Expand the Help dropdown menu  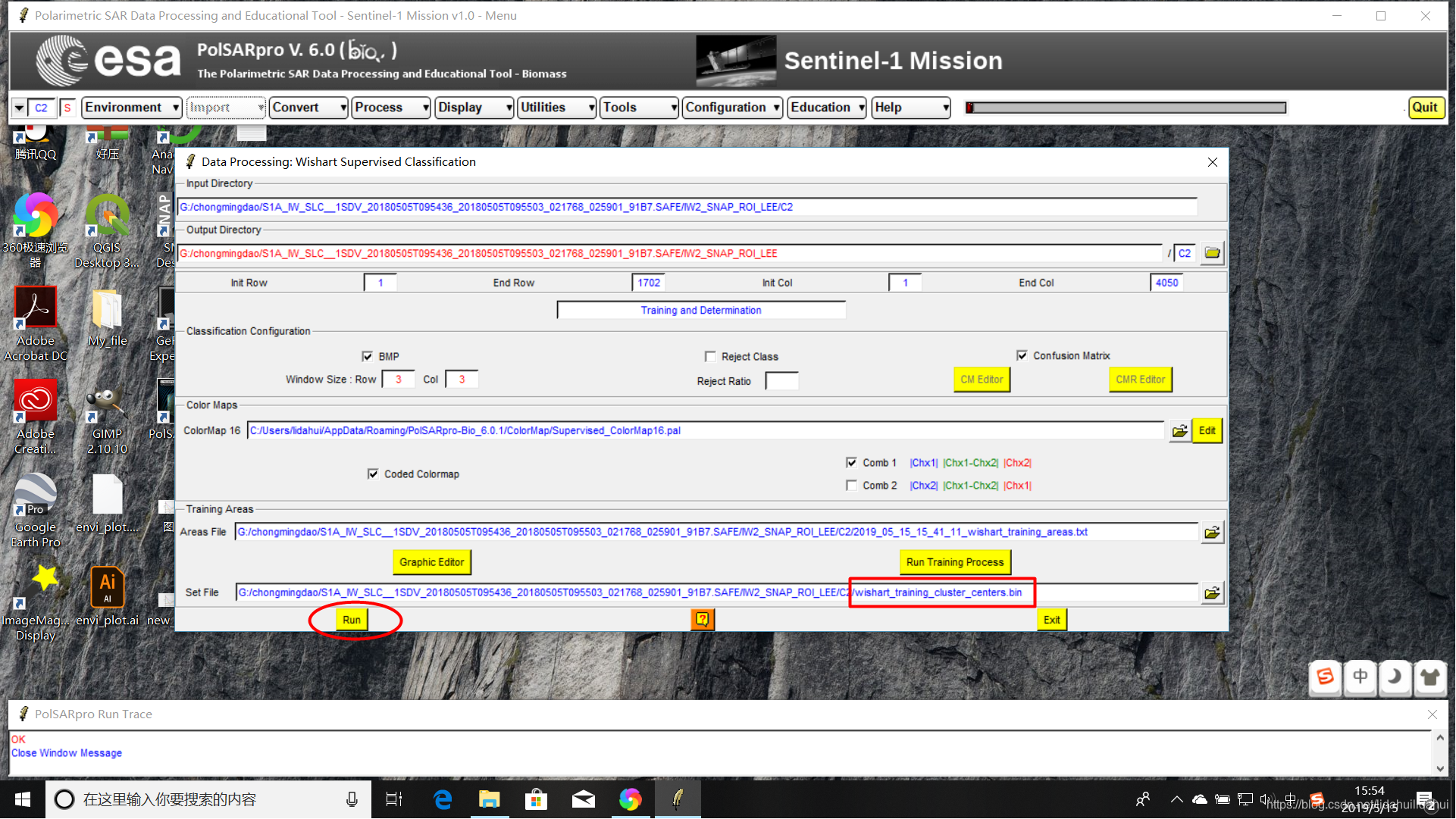(x=911, y=108)
